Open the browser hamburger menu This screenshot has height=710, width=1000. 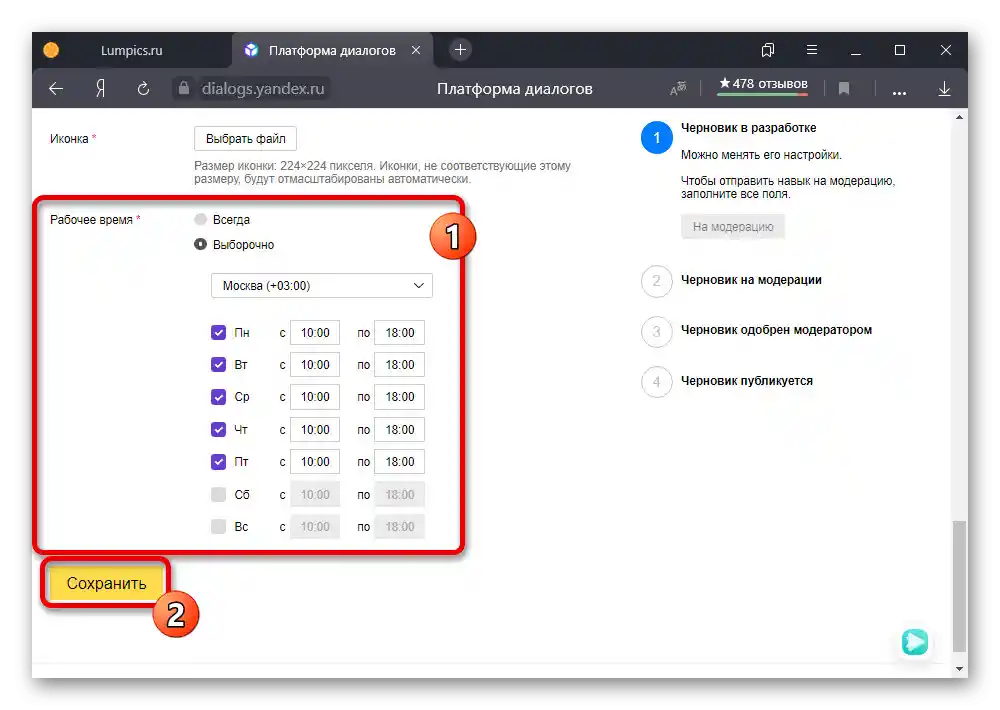pos(812,49)
